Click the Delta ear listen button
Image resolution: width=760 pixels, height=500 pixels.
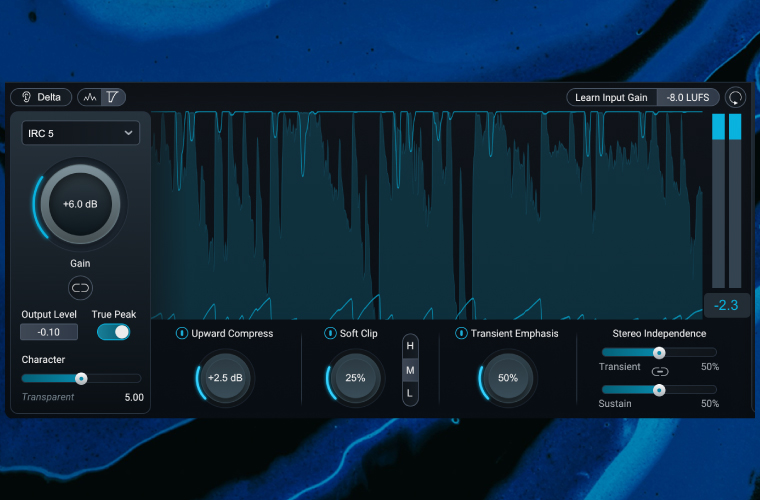click(41, 97)
